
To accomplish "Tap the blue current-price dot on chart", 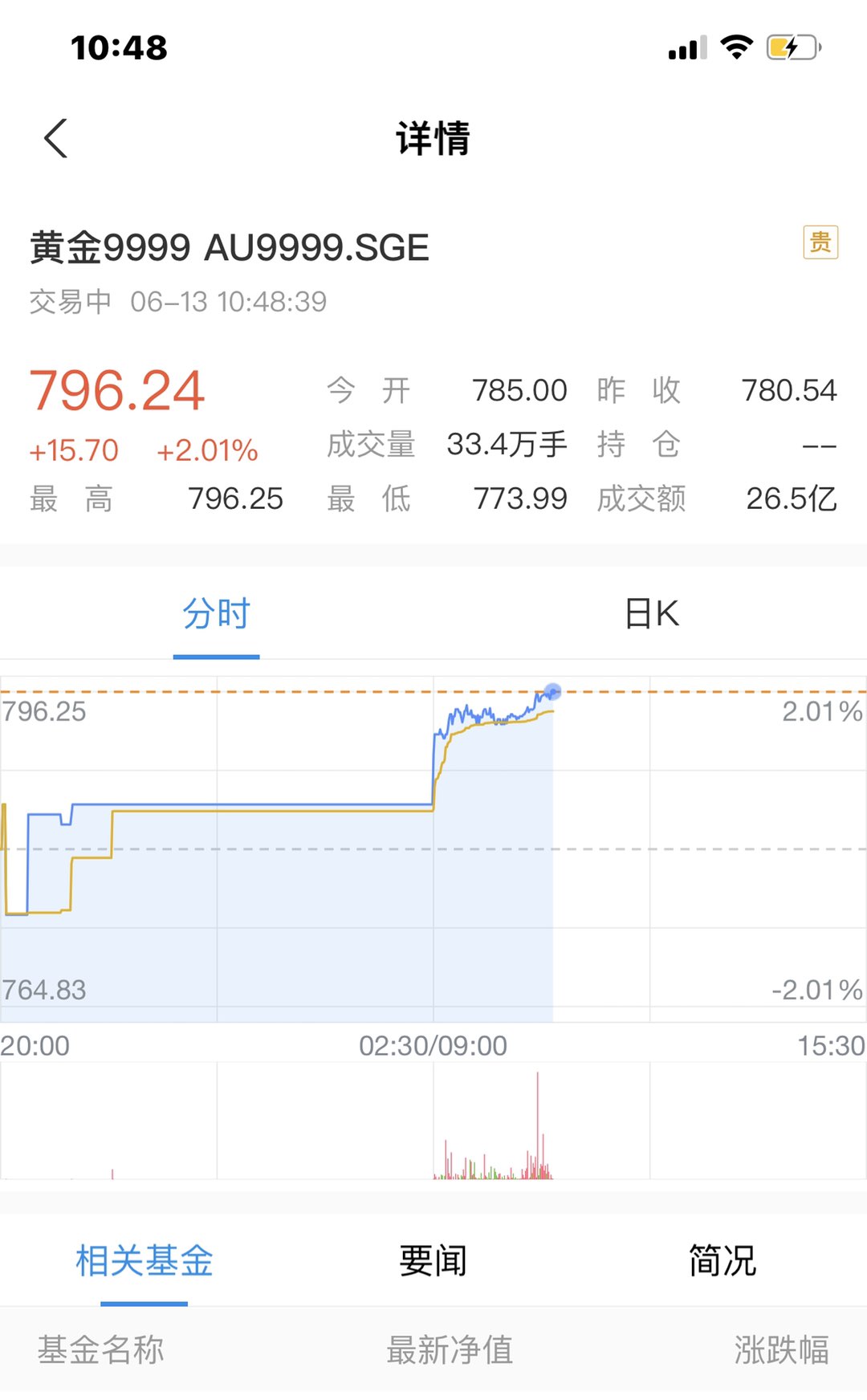I will point(552,691).
